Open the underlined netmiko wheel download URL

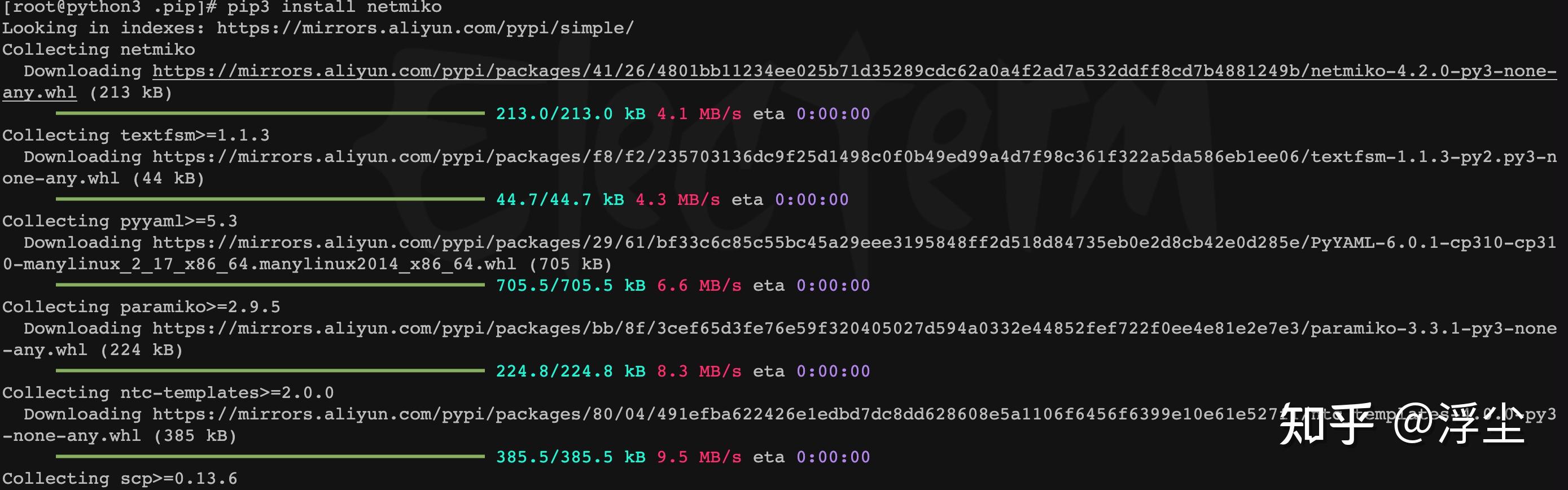tap(852, 71)
